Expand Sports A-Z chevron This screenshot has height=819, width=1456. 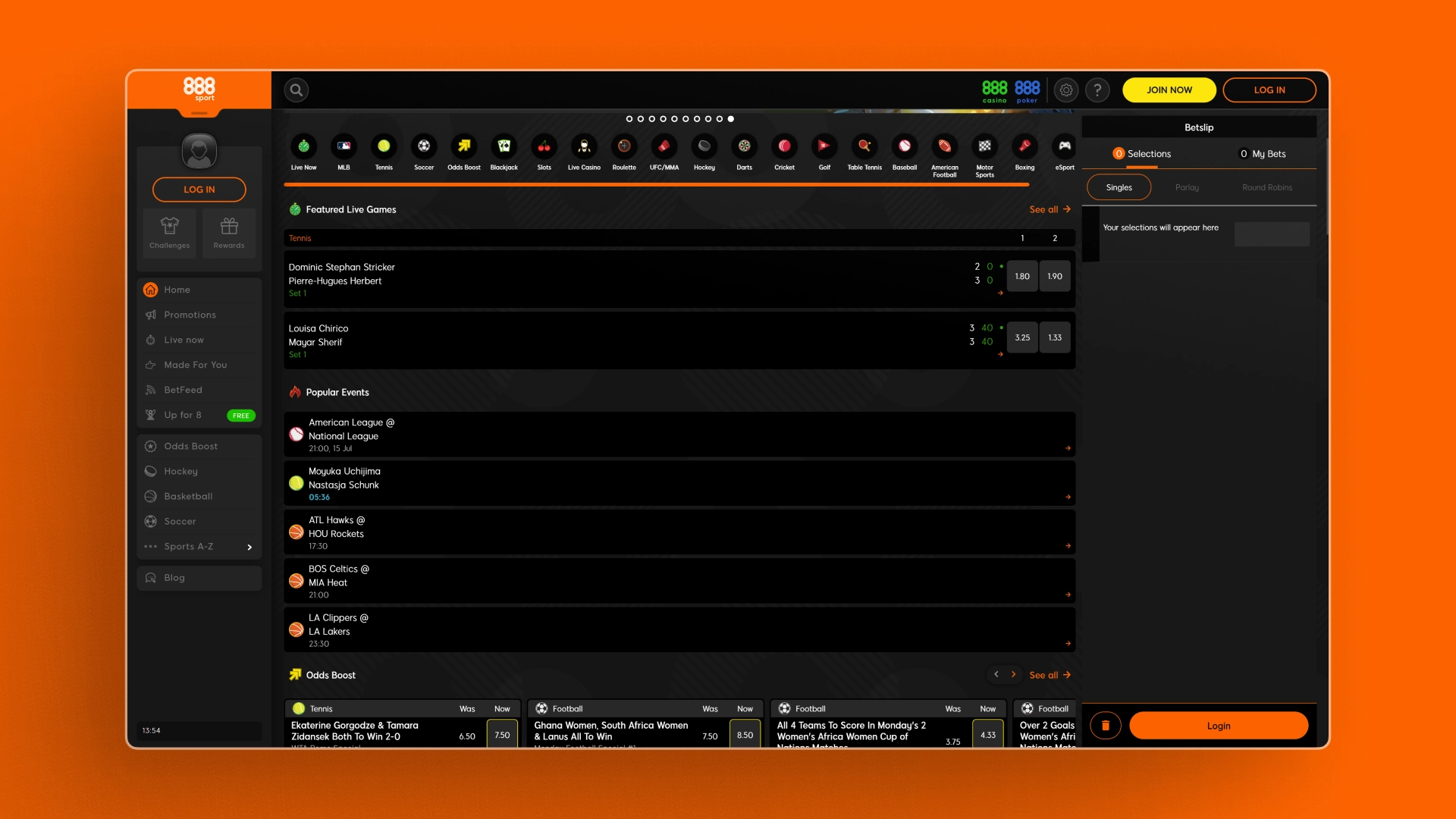(x=249, y=547)
